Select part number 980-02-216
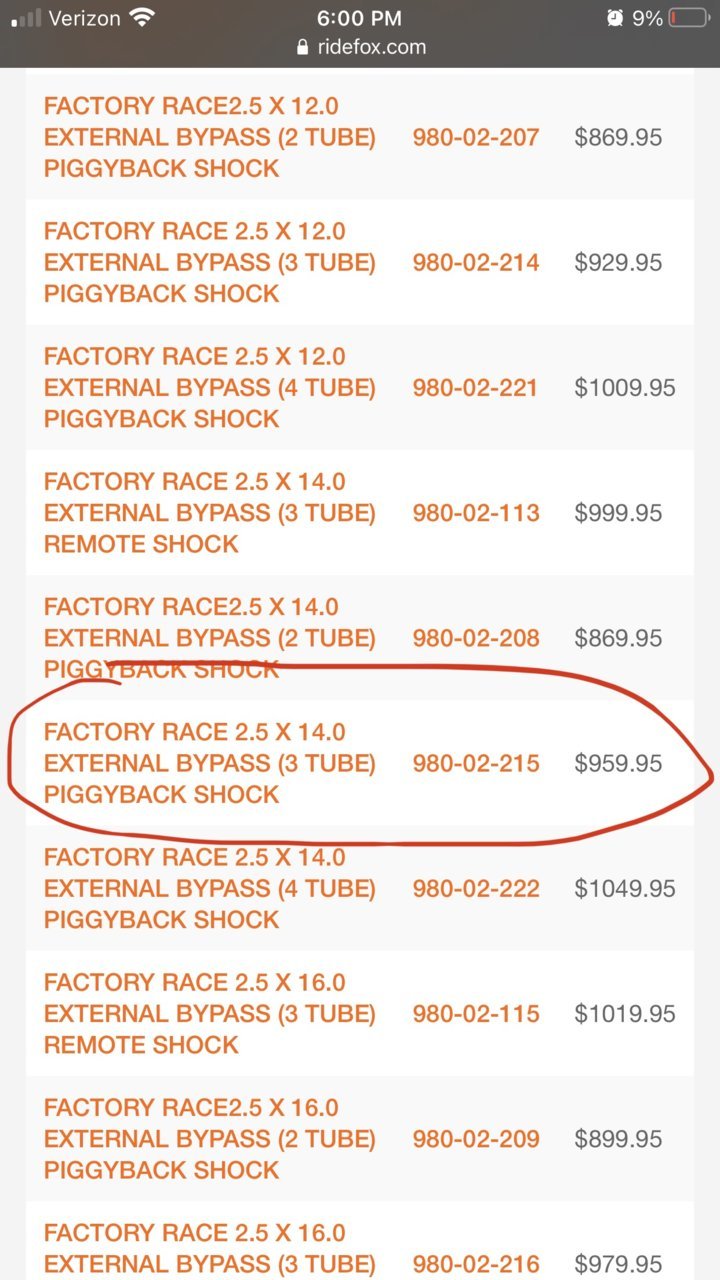 tap(476, 1263)
